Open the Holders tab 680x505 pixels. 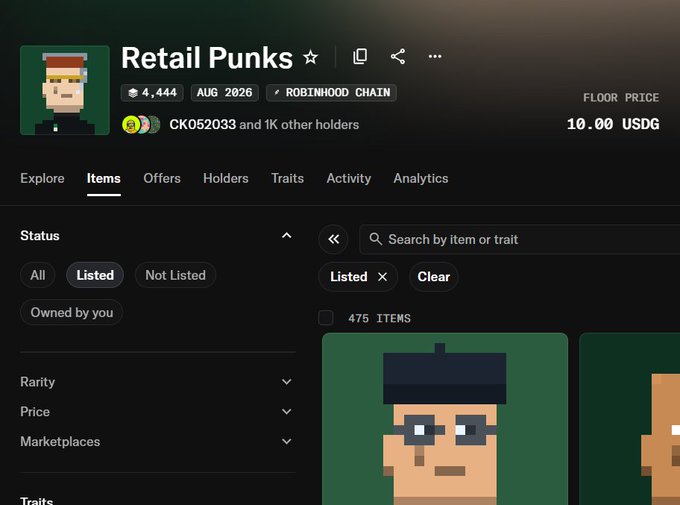tap(226, 178)
